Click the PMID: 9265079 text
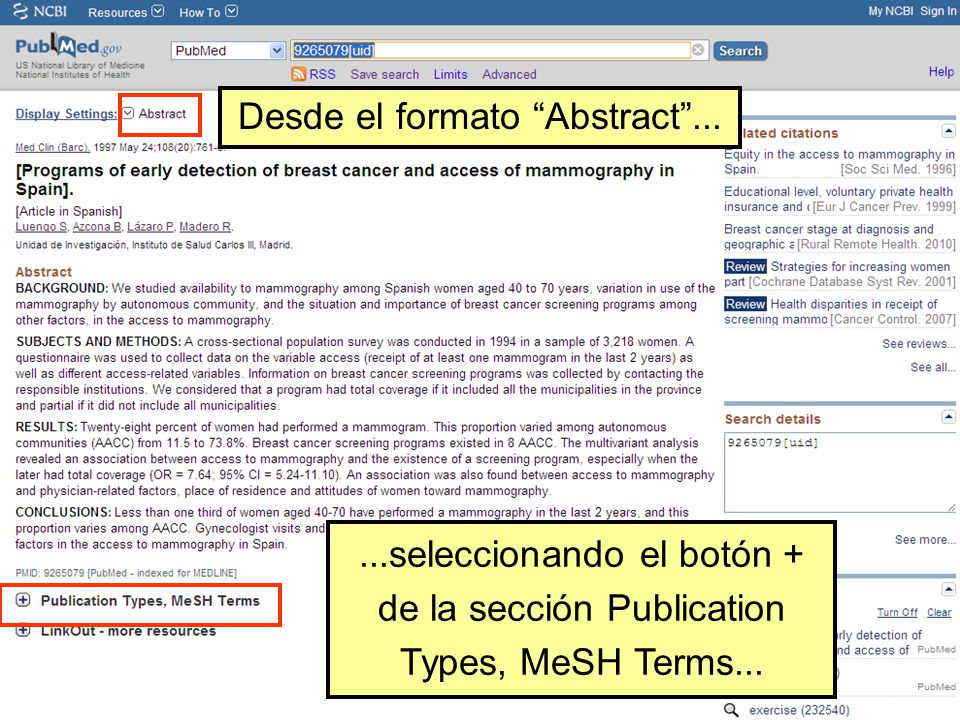960x720 pixels. coord(126,573)
